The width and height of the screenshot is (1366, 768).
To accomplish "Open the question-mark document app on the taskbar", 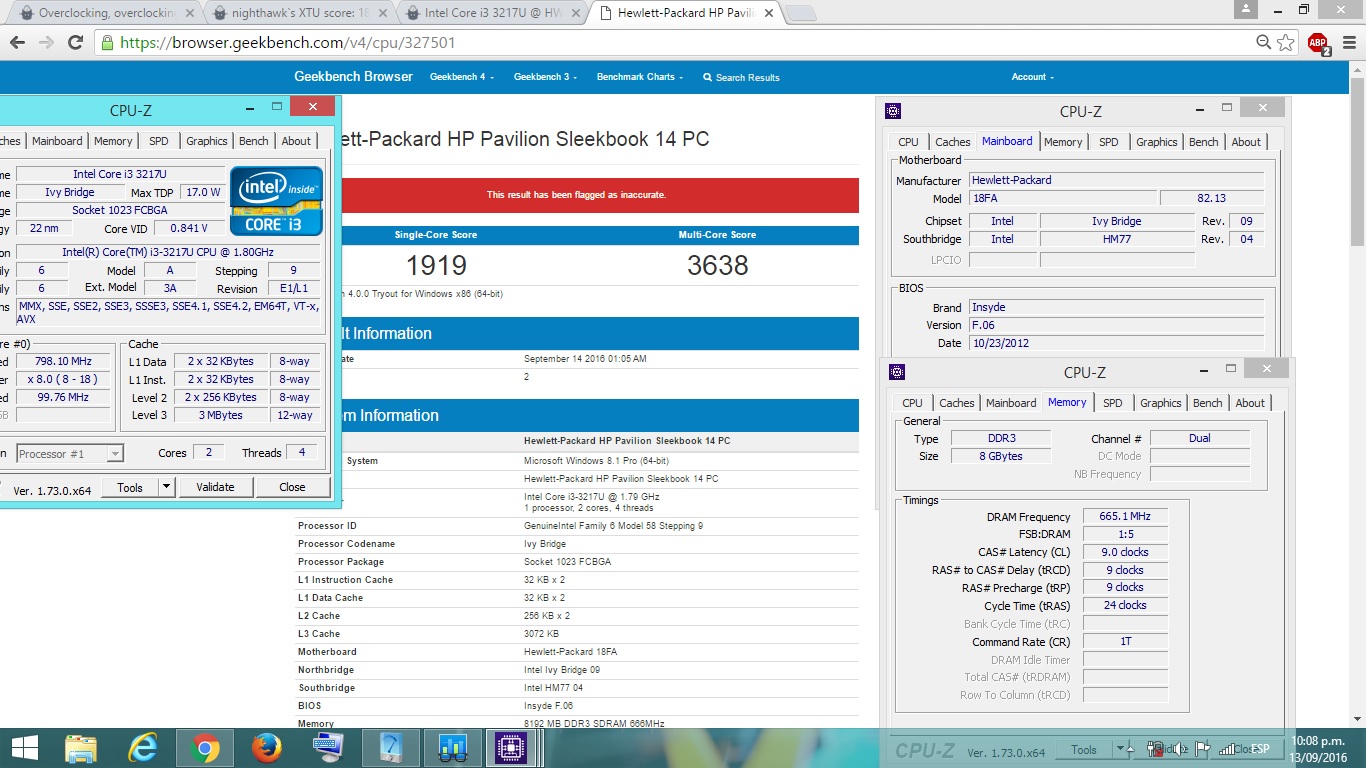I will 390,748.
